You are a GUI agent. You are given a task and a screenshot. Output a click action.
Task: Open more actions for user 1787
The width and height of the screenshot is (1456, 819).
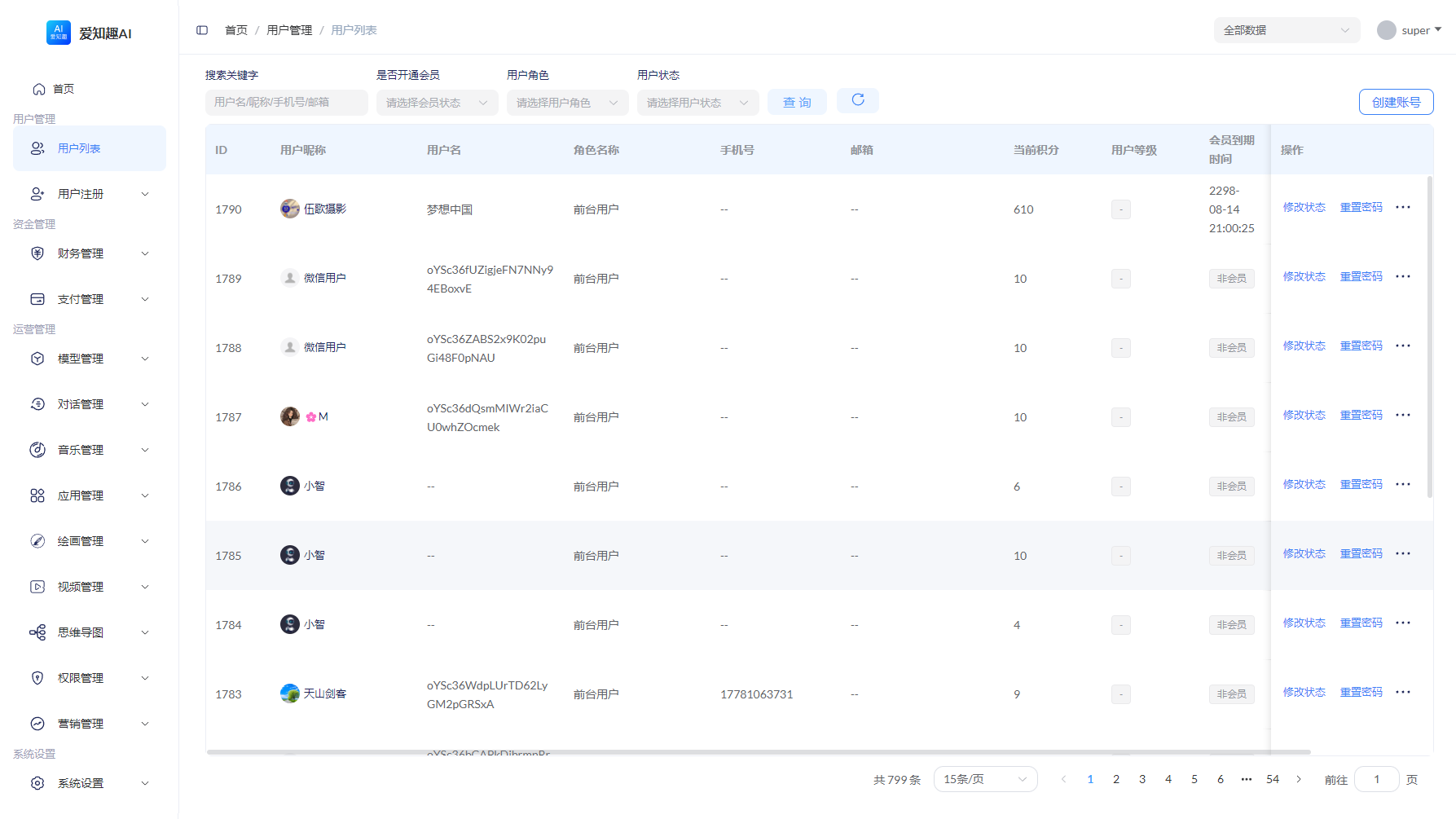point(1403,415)
